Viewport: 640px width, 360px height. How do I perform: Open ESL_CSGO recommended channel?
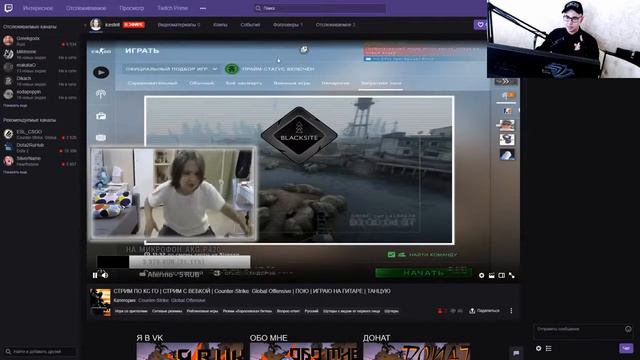coord(40,134)
